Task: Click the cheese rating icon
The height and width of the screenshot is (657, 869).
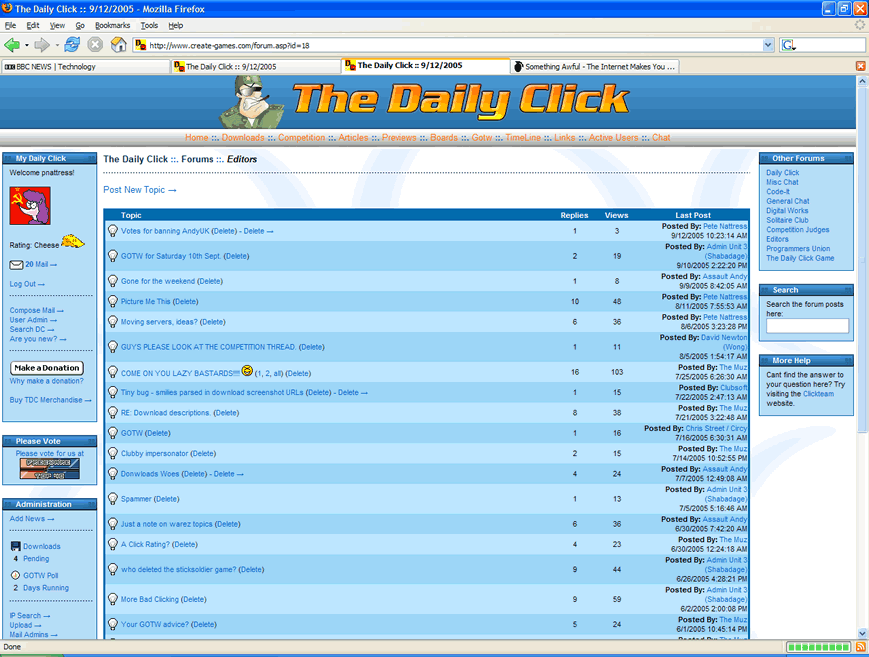Action: tap(73, 241)
